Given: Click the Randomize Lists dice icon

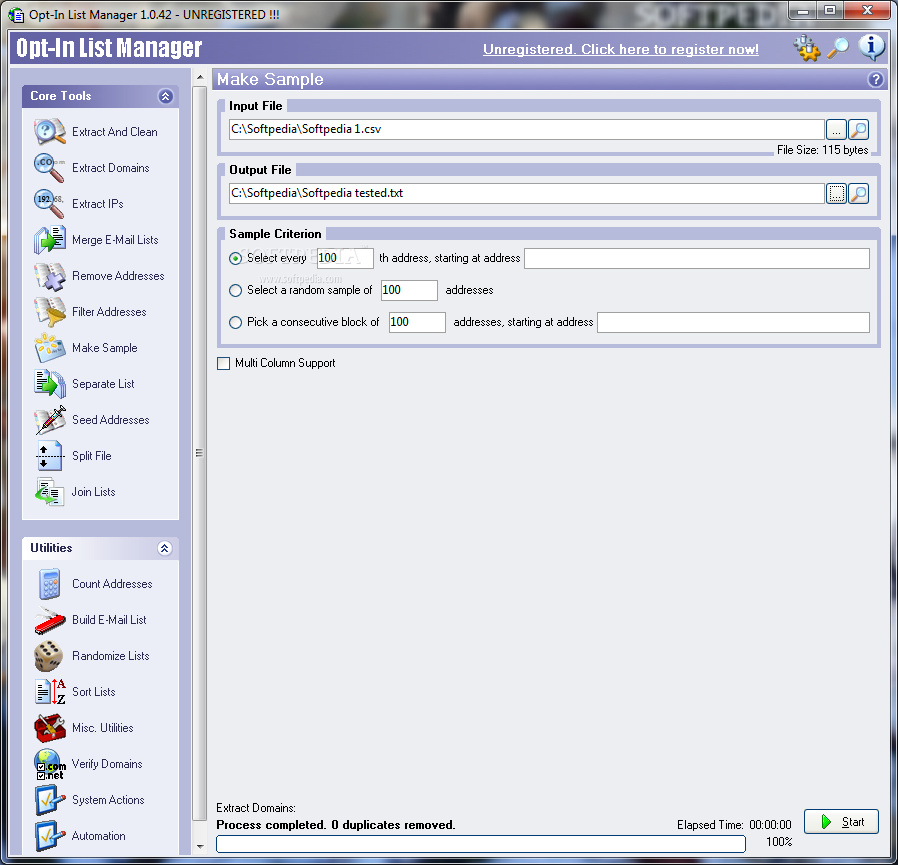Looking at the screenshot, I should coord(49,656).
